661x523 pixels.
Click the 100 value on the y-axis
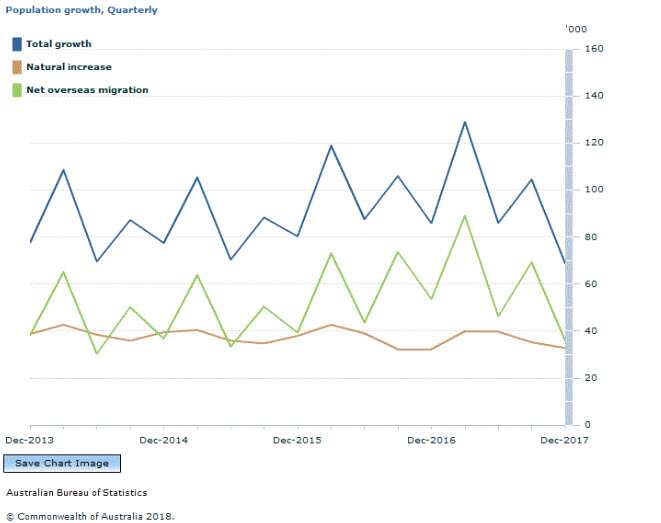(x=593, y=190)
